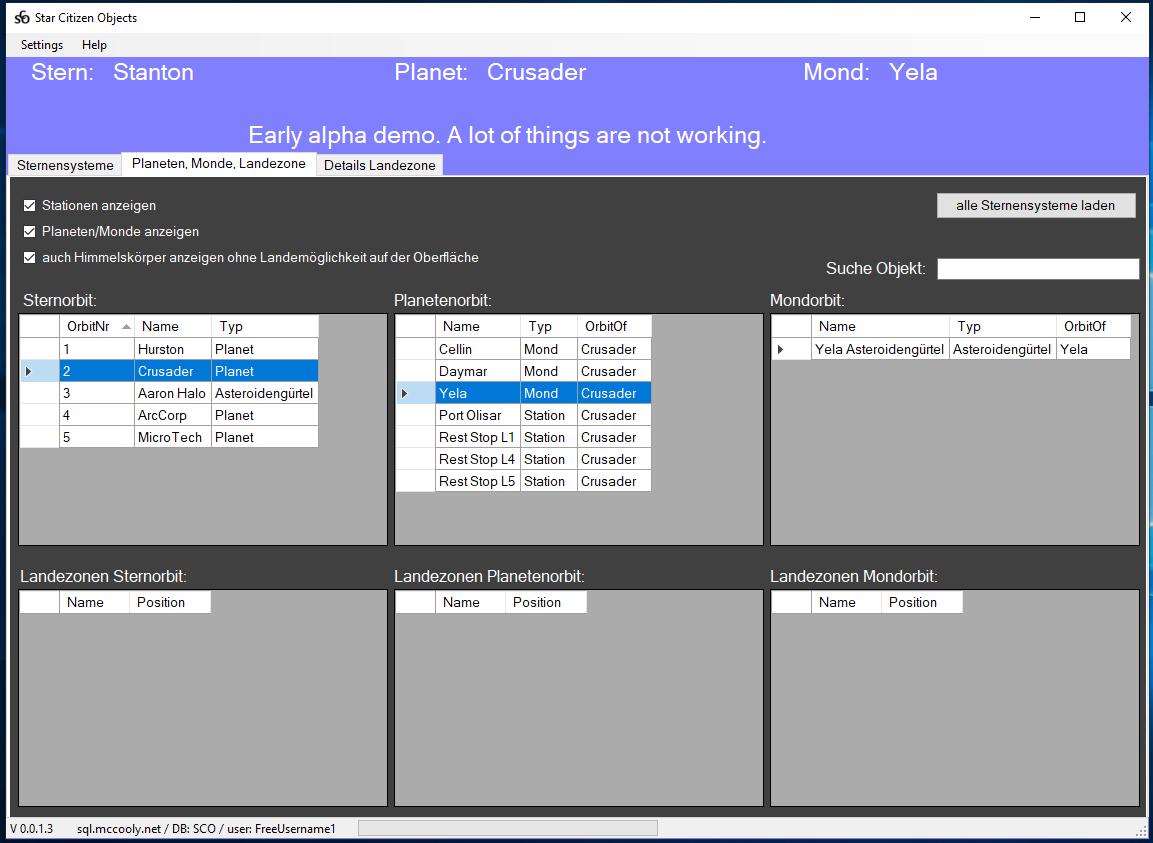Click Position header in Landezonen Planetenorbit
This screenshot has height=843, width=1153.
(x=546, y=602)
